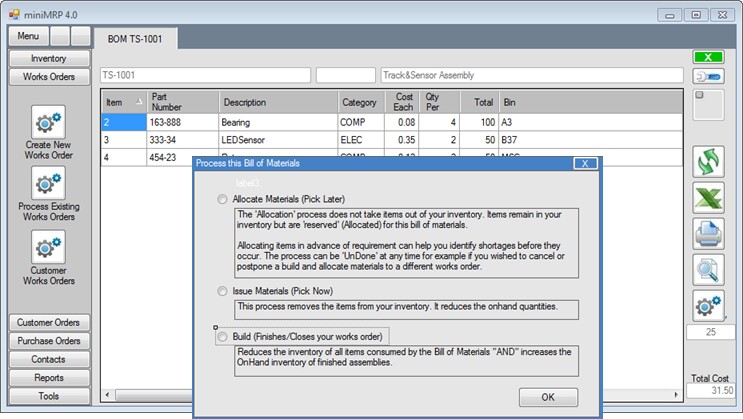This screenshot has height=419, width=743.
Task: Click the green refresh arrows icon
Action: (x=709, y=162)
